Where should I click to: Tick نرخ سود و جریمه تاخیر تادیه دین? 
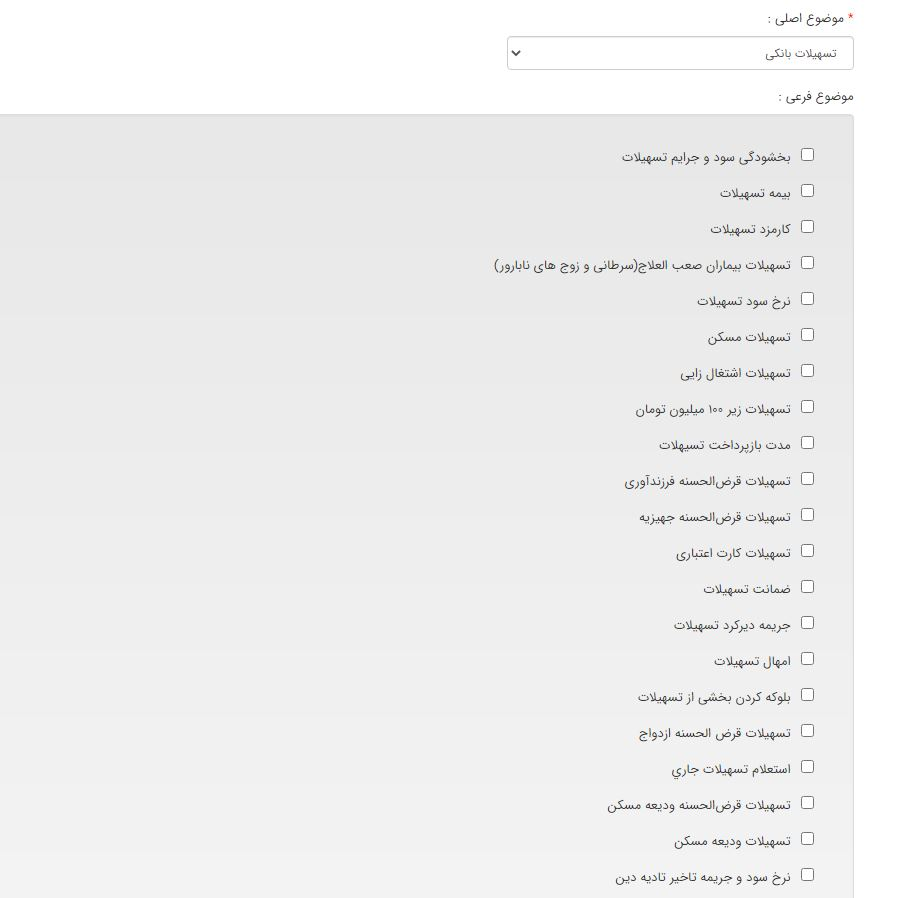point(808,875)
